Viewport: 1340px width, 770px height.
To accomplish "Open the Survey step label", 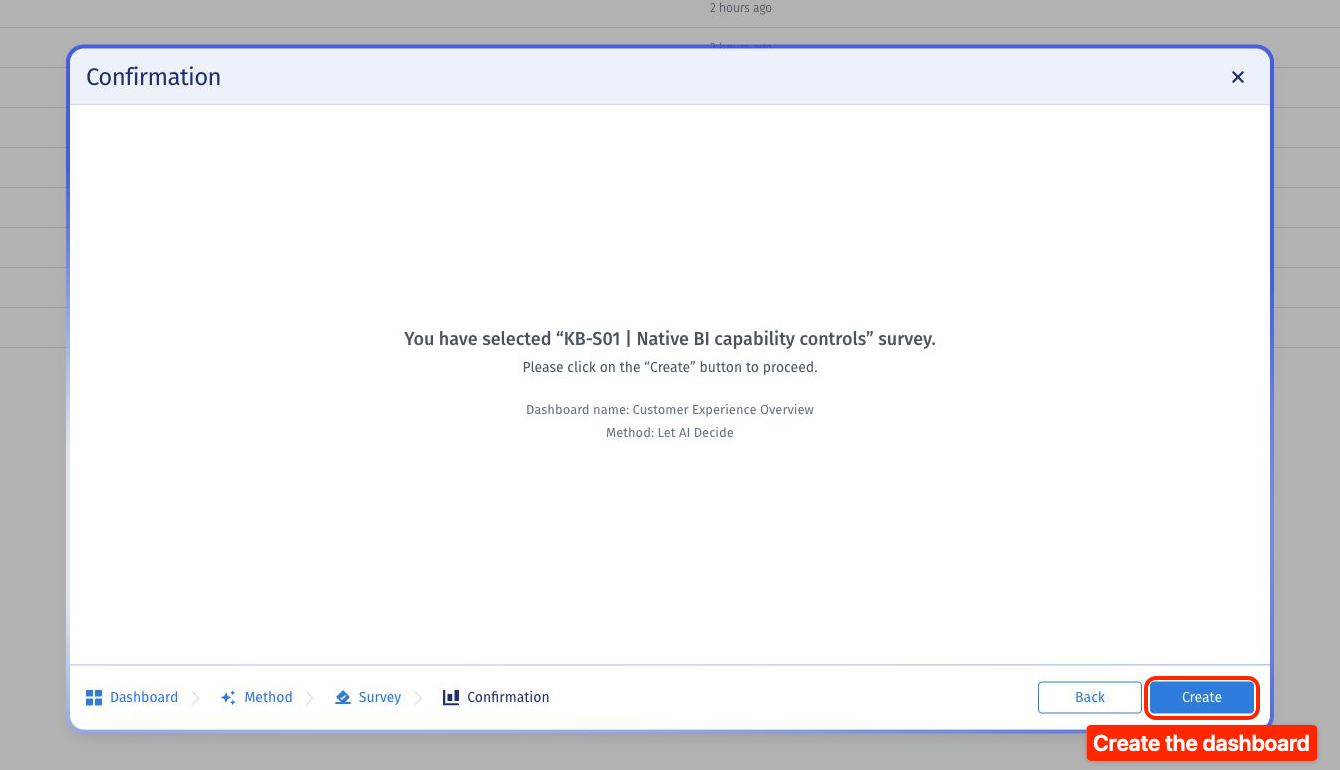I will coord(380,697).
